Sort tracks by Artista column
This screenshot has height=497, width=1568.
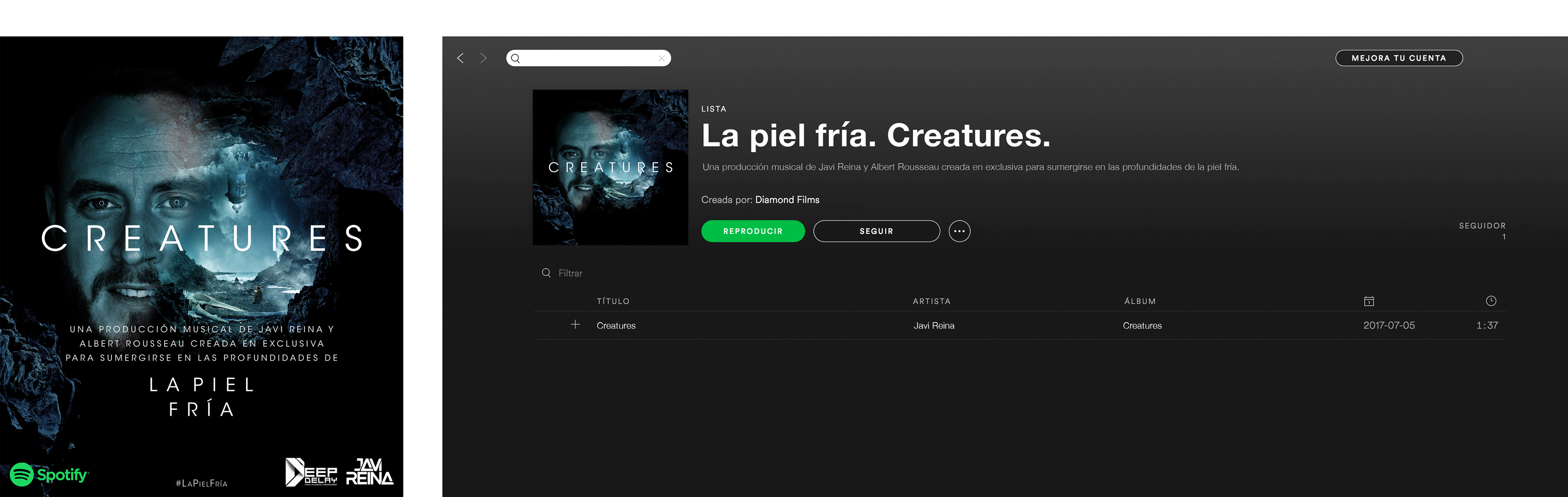pos(931,301)
